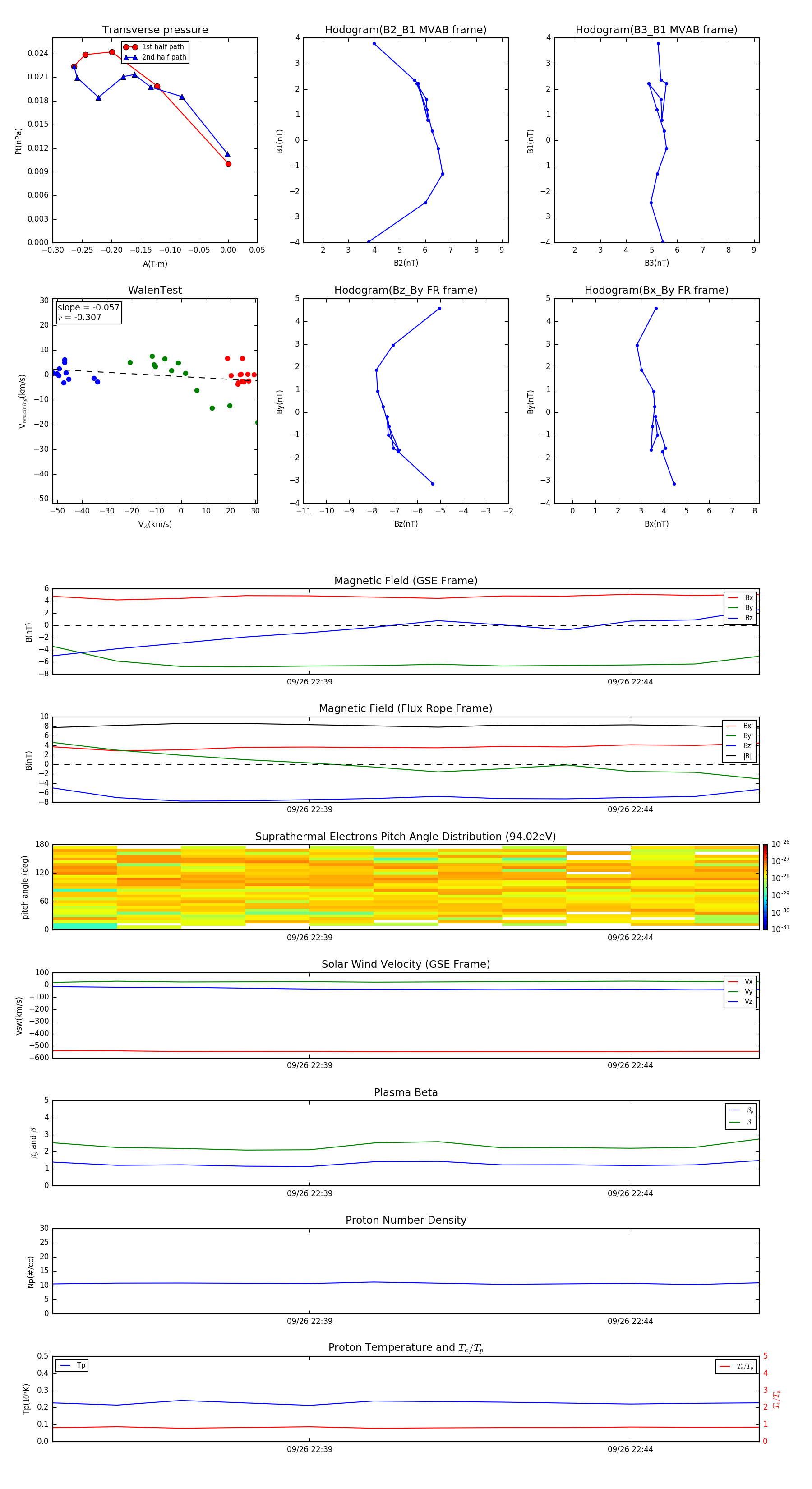Click the pitch angle (deg) y-axis label
This screenshot has width=812, height=1489.
(x=25, y=887)
